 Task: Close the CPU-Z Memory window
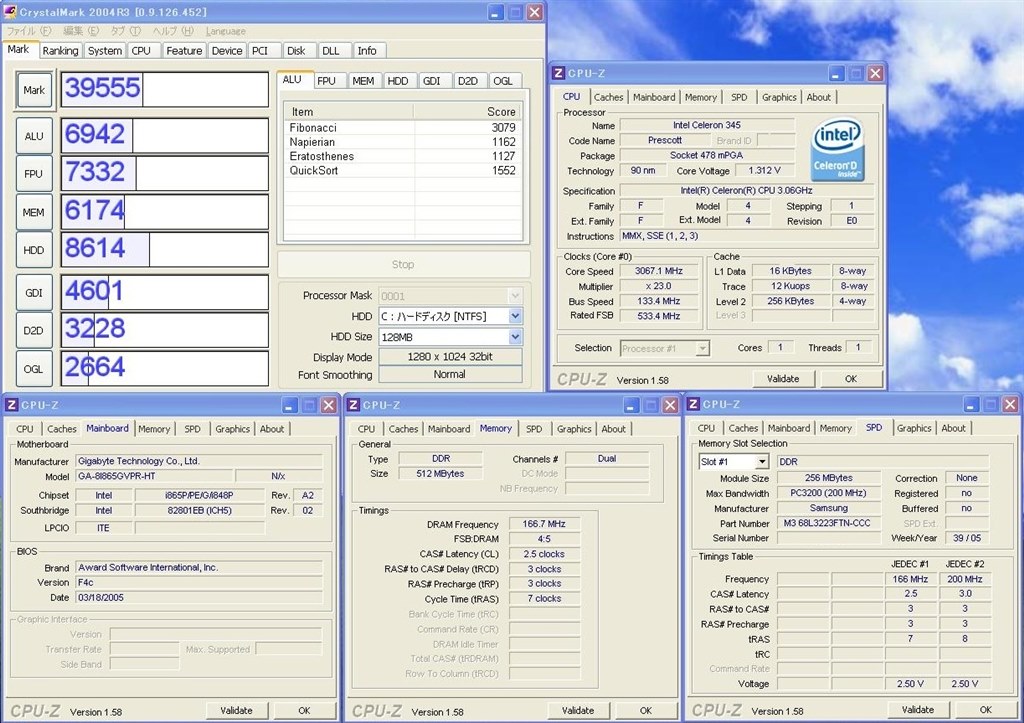point(670,406)
